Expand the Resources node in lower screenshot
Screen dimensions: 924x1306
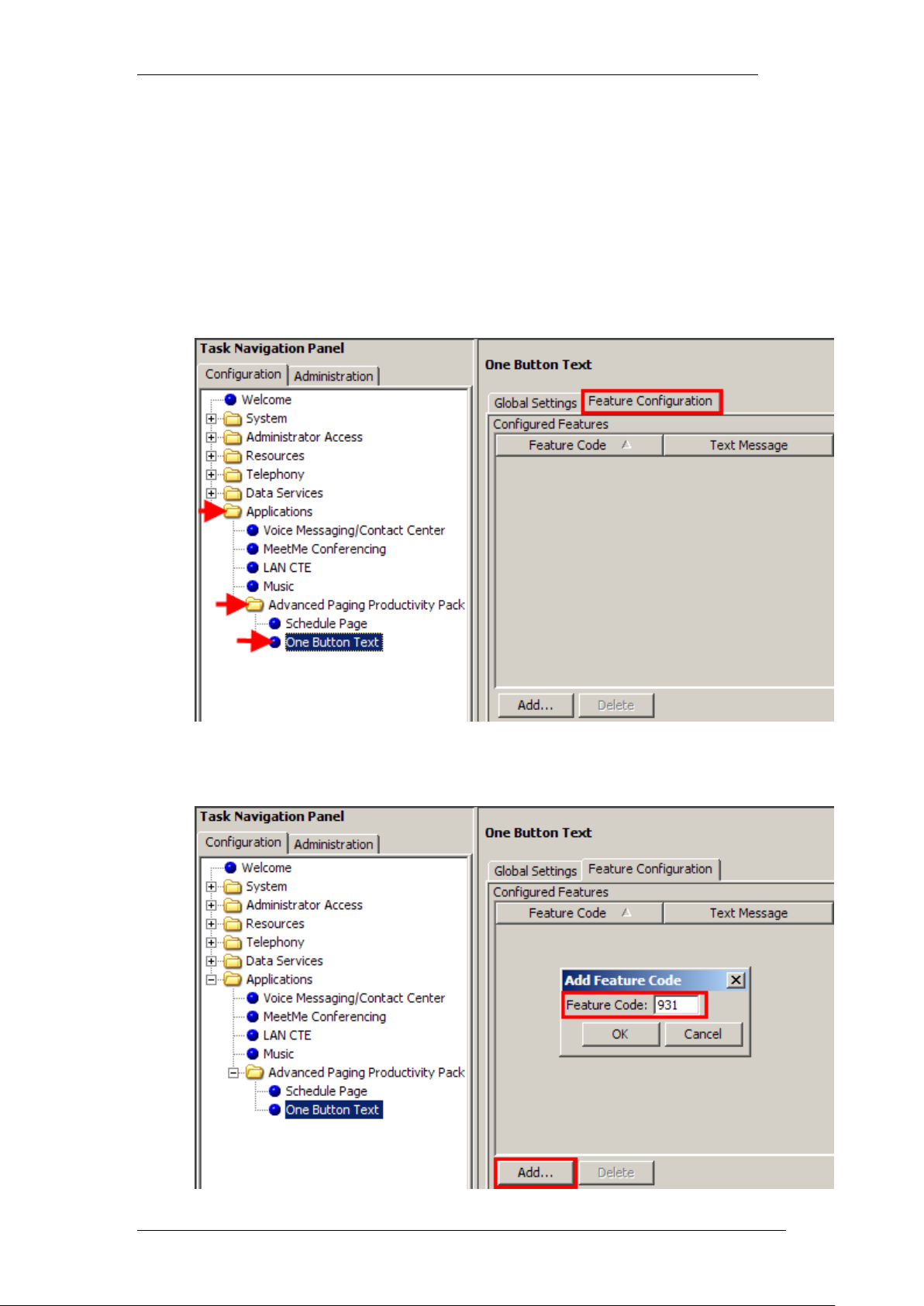tap(212, 924)
